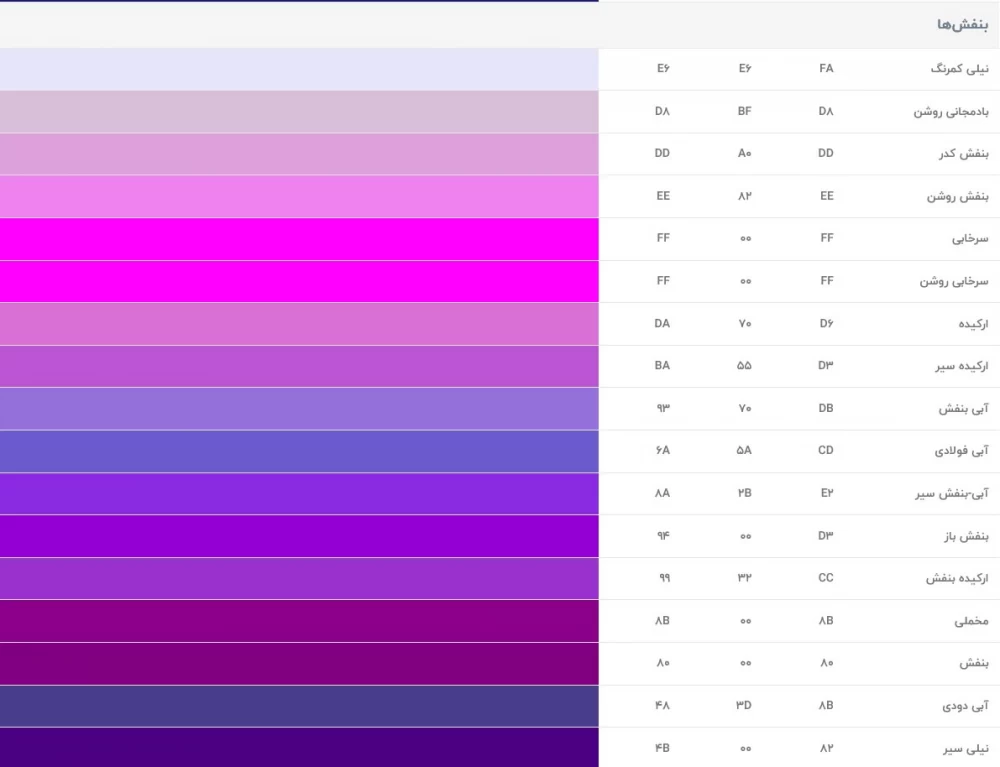
Task: Select value ۹۴ in بنفش باز row
Action: coord(663,535)
